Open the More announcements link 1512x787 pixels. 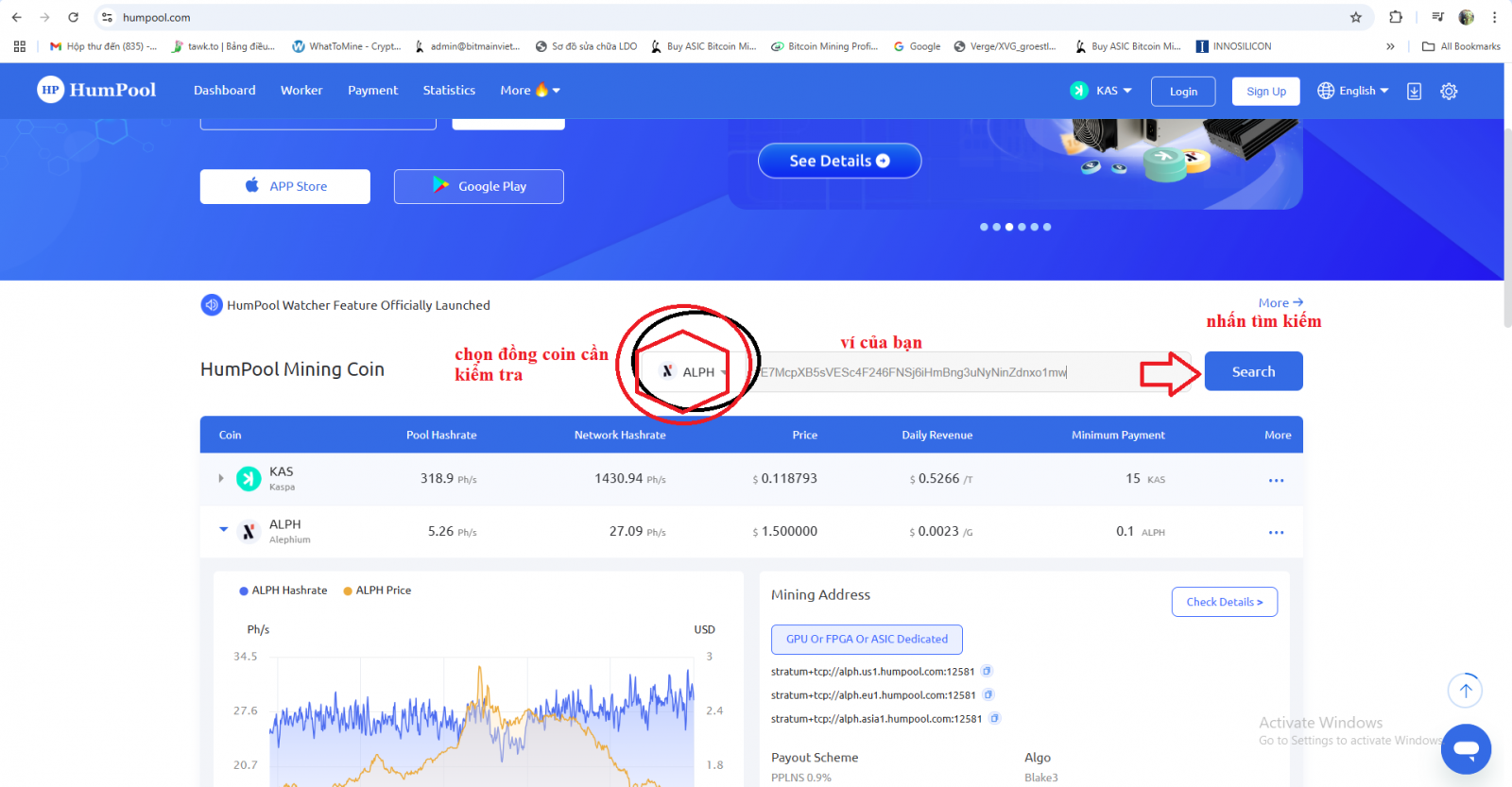[1280, 303]
